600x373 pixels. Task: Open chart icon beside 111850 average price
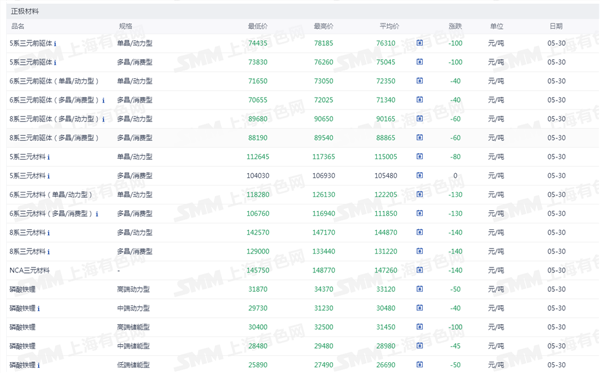tap(420, 213)
